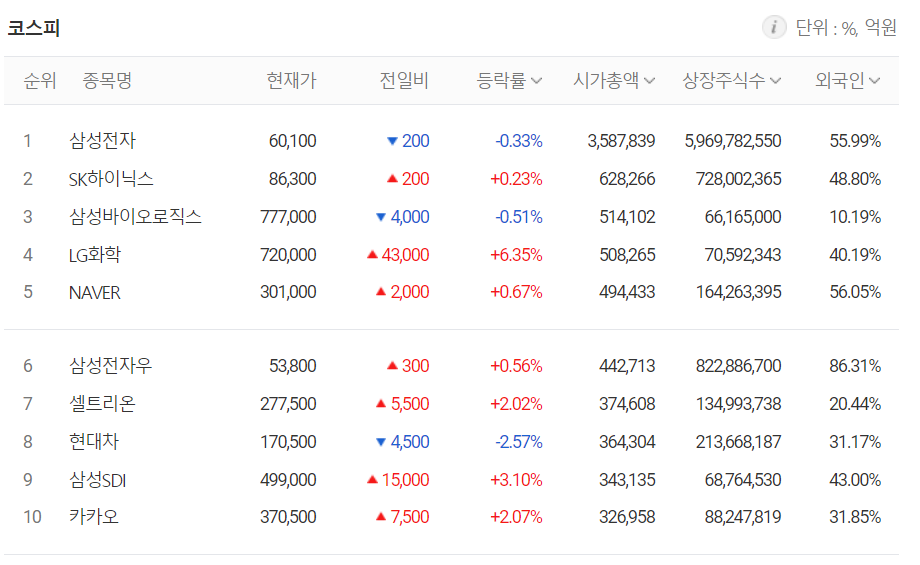Screen dimensions: 920x565
Task: Click the 전일비 column header
Action: (404, 80)
